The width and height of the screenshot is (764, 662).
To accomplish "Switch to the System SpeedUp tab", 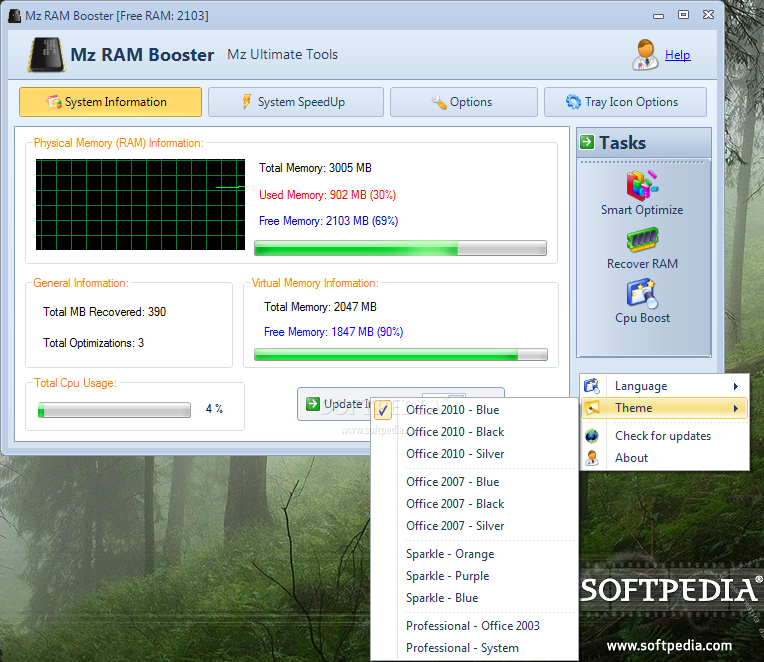I will coord(296,102).
